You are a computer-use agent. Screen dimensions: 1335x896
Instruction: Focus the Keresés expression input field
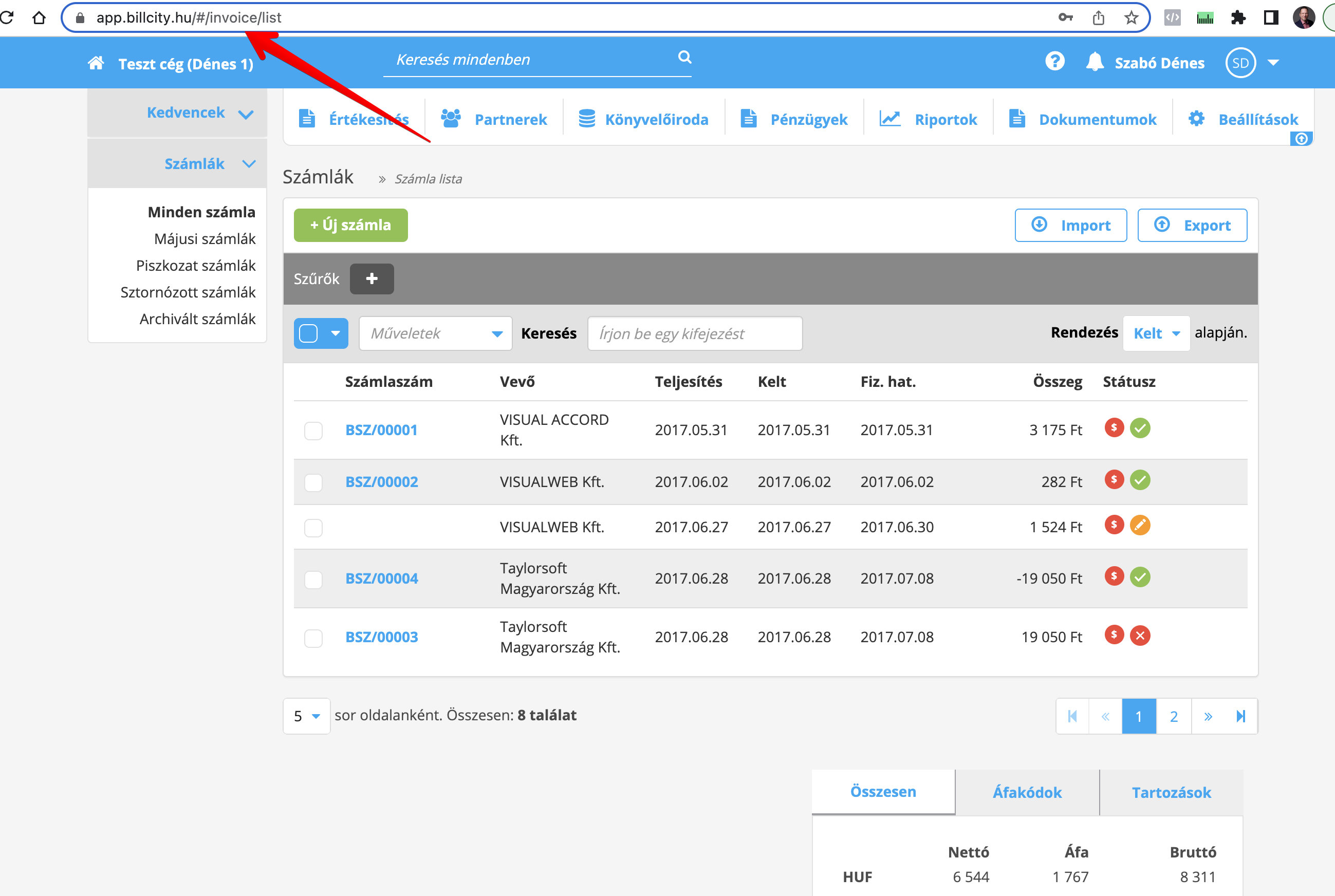click(x=694, y=333)
